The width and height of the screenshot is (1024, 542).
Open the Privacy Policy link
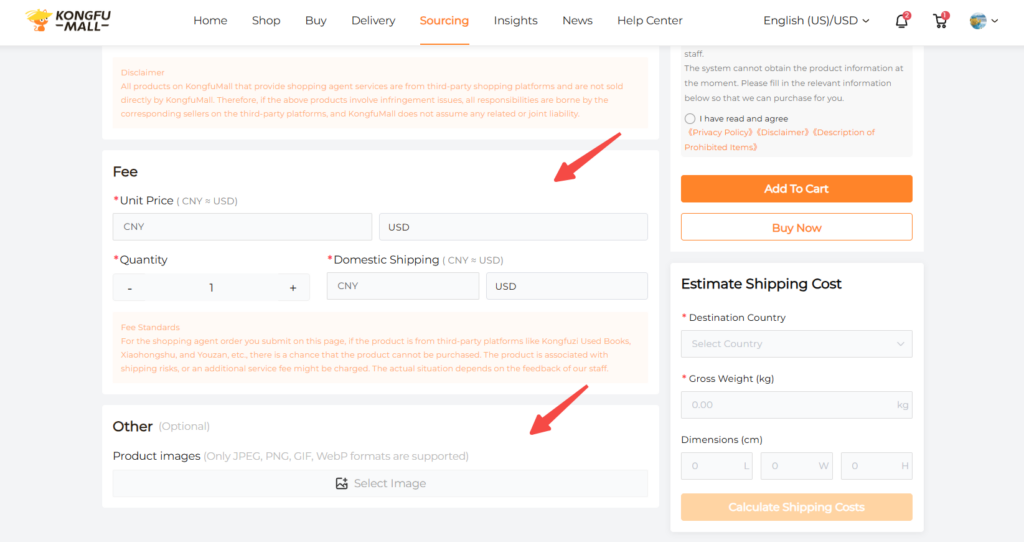719,132
